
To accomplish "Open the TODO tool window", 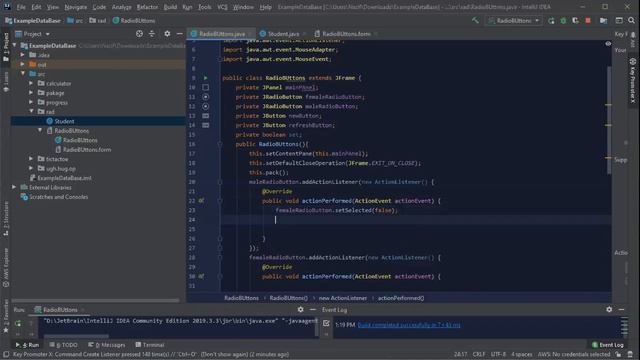I will click(x=63, y=345).
